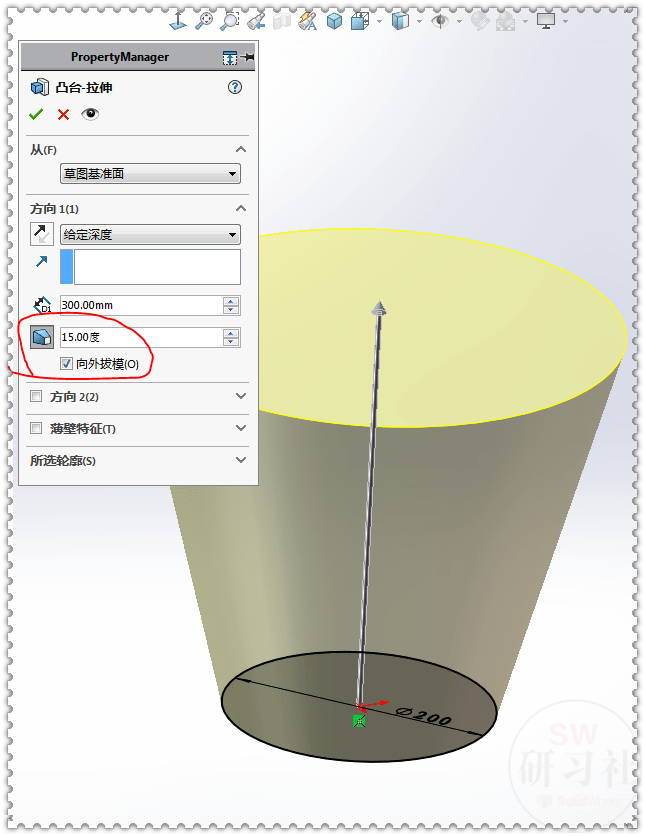Click PropertyManager title text
The height and width of the screenshot is (836, 645).
coord(120,57)
